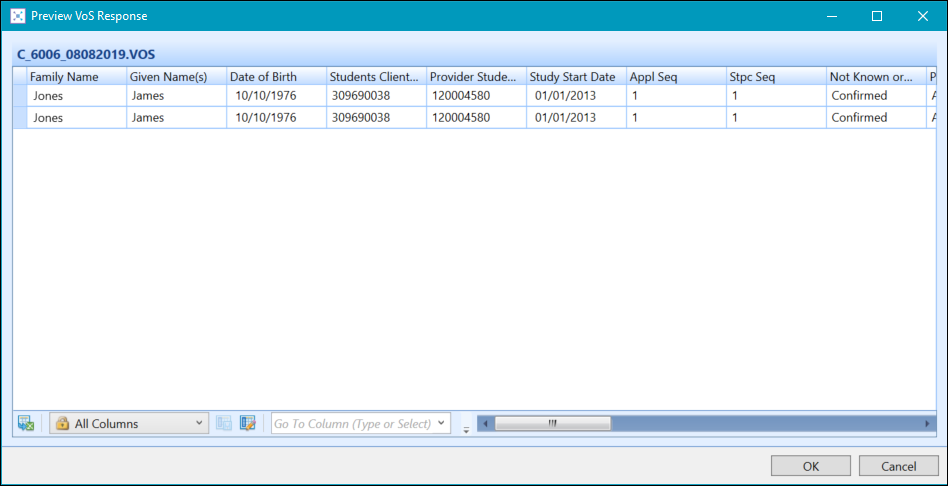The height and width of the screenshot is (486, 948).
Task: Click the export grid to Excel icon
Action: [x=26, y=423]
